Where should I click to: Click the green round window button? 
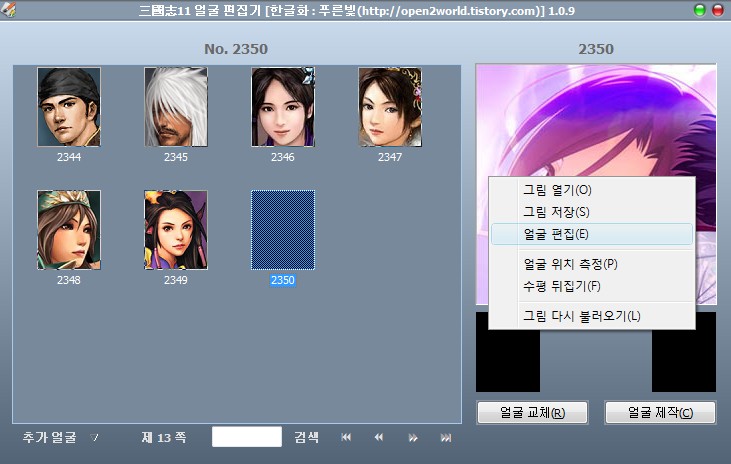pos(700,10)
